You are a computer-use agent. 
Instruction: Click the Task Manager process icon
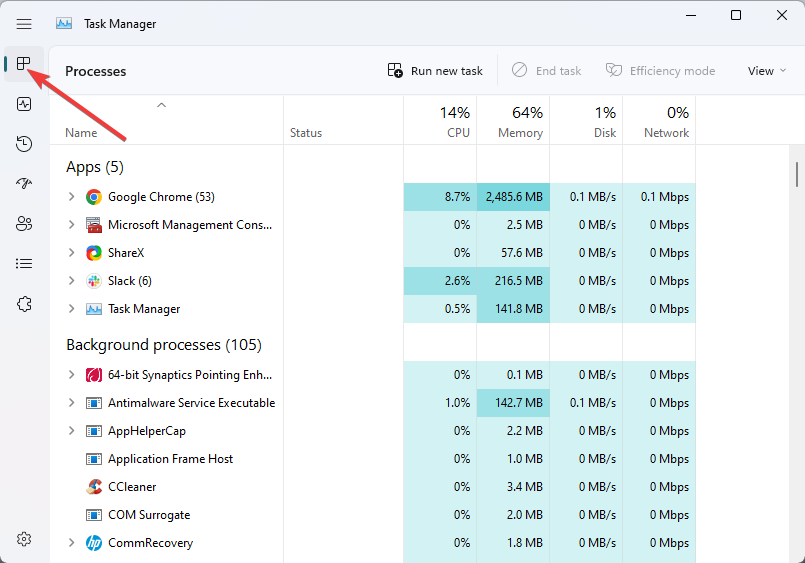tap(93, 309)
